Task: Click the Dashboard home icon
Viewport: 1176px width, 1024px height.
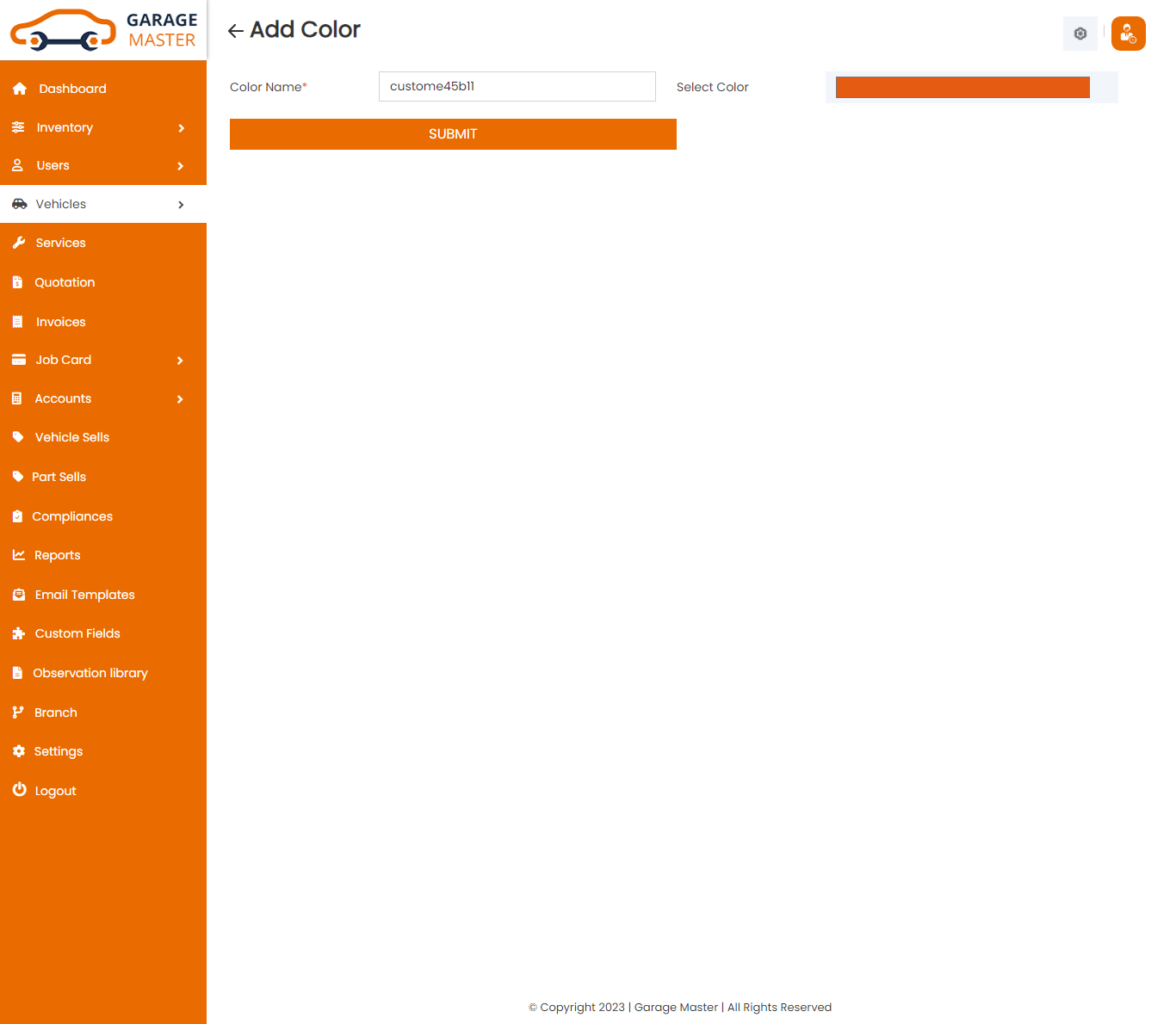Action: click(x=20, y=89)
